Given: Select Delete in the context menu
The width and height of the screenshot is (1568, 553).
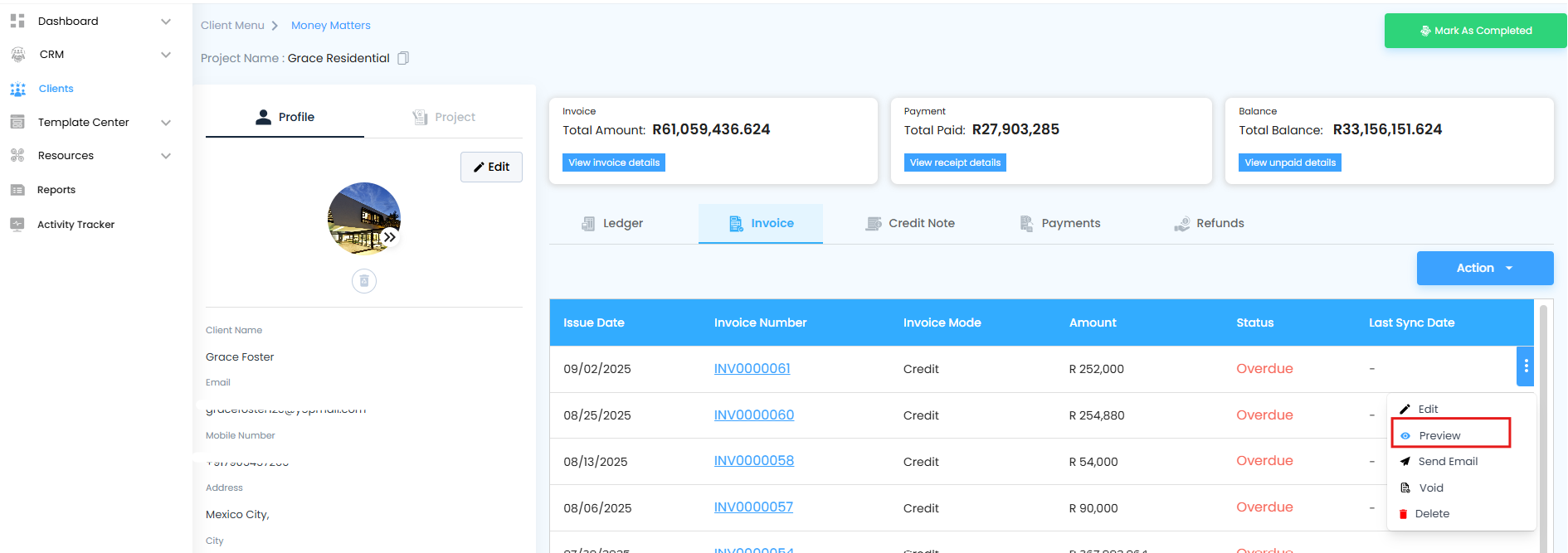Looking at the screenshot, I should 1431,514.
